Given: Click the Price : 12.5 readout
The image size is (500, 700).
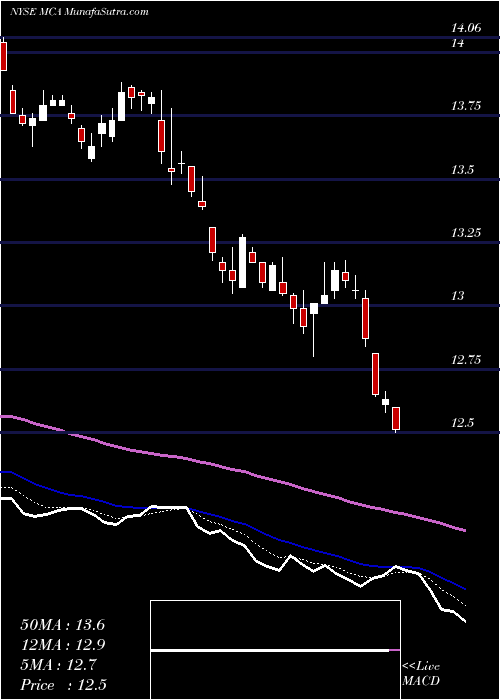Looking at the screenshot, I should coord(62,685).
